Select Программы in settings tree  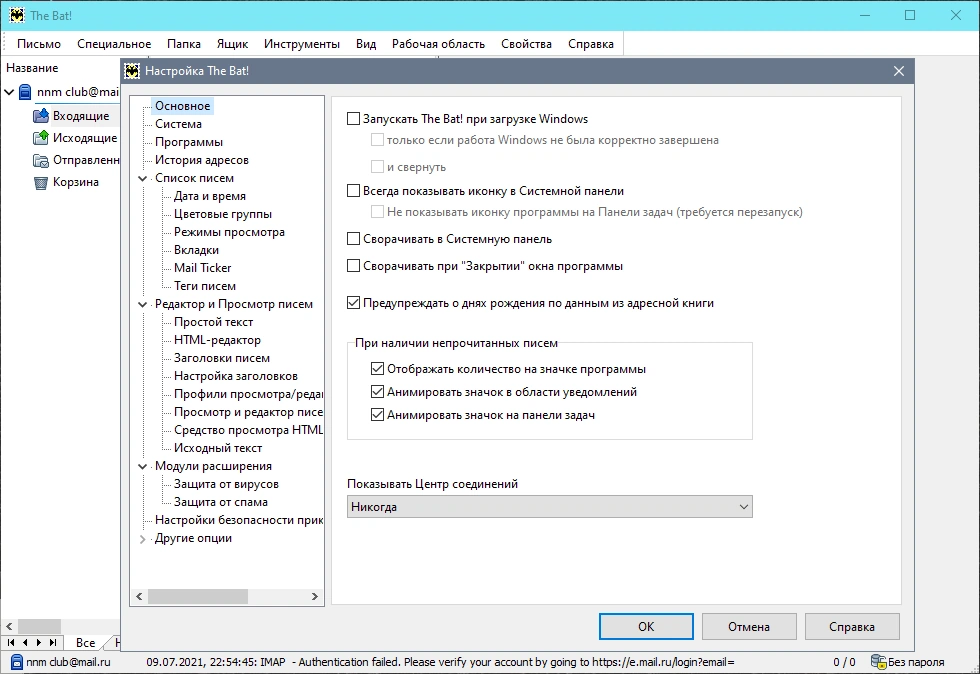point(189,142)
